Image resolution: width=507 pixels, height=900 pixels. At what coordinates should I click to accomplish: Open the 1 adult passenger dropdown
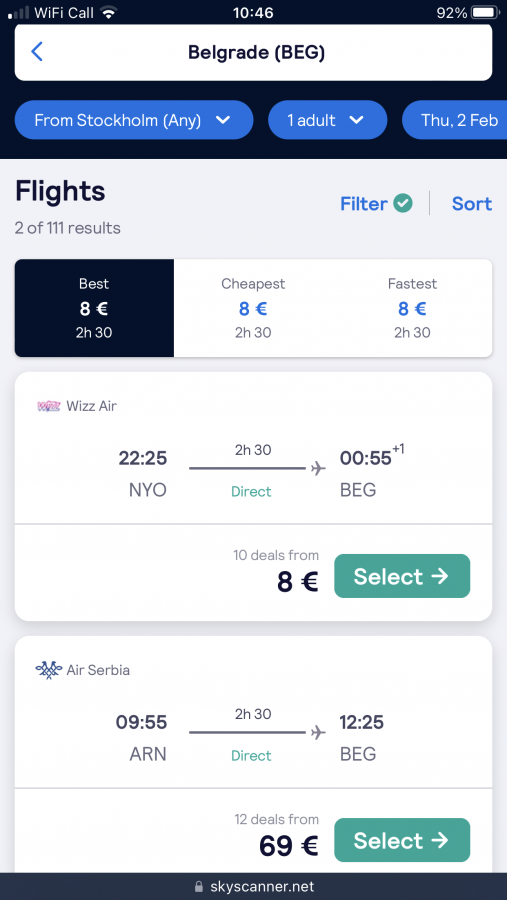327,120
